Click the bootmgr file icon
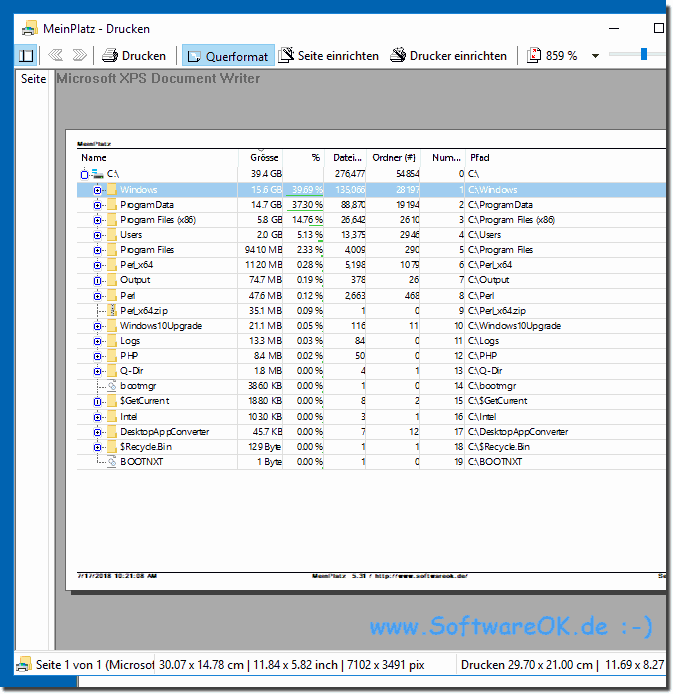The image size is (673, 694). 112,386
